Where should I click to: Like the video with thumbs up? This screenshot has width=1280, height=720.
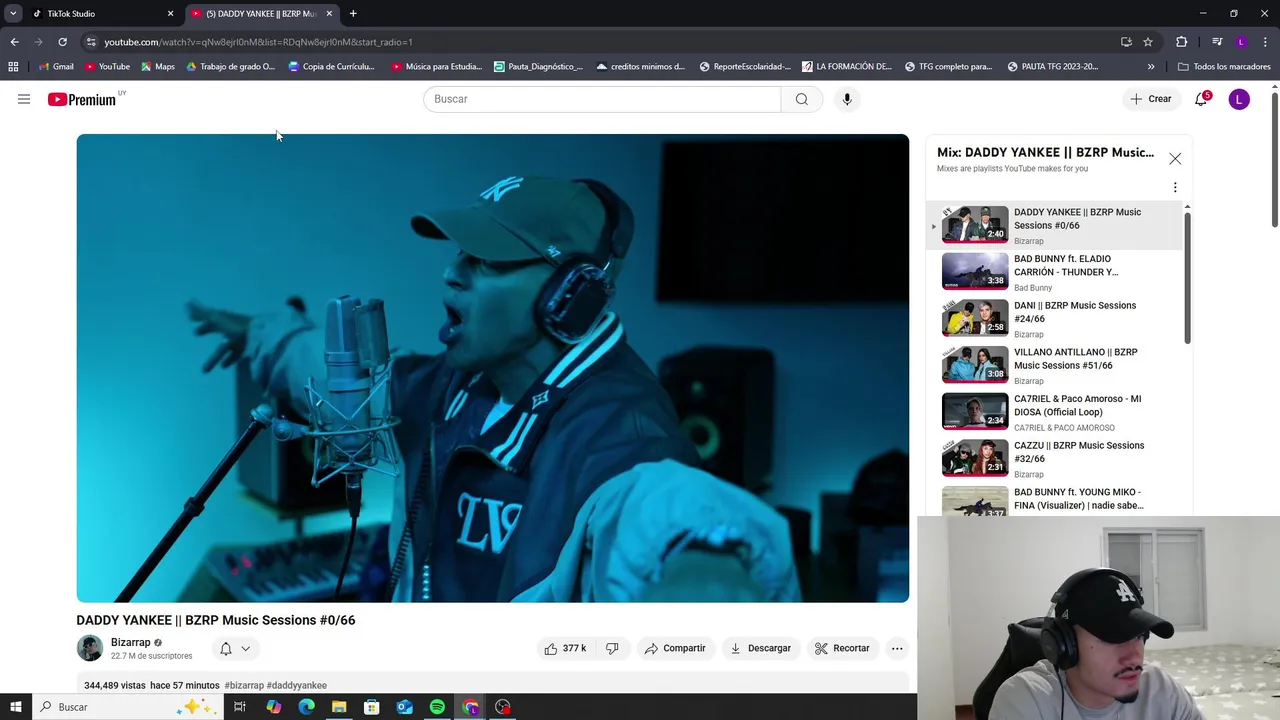(565, 648)
